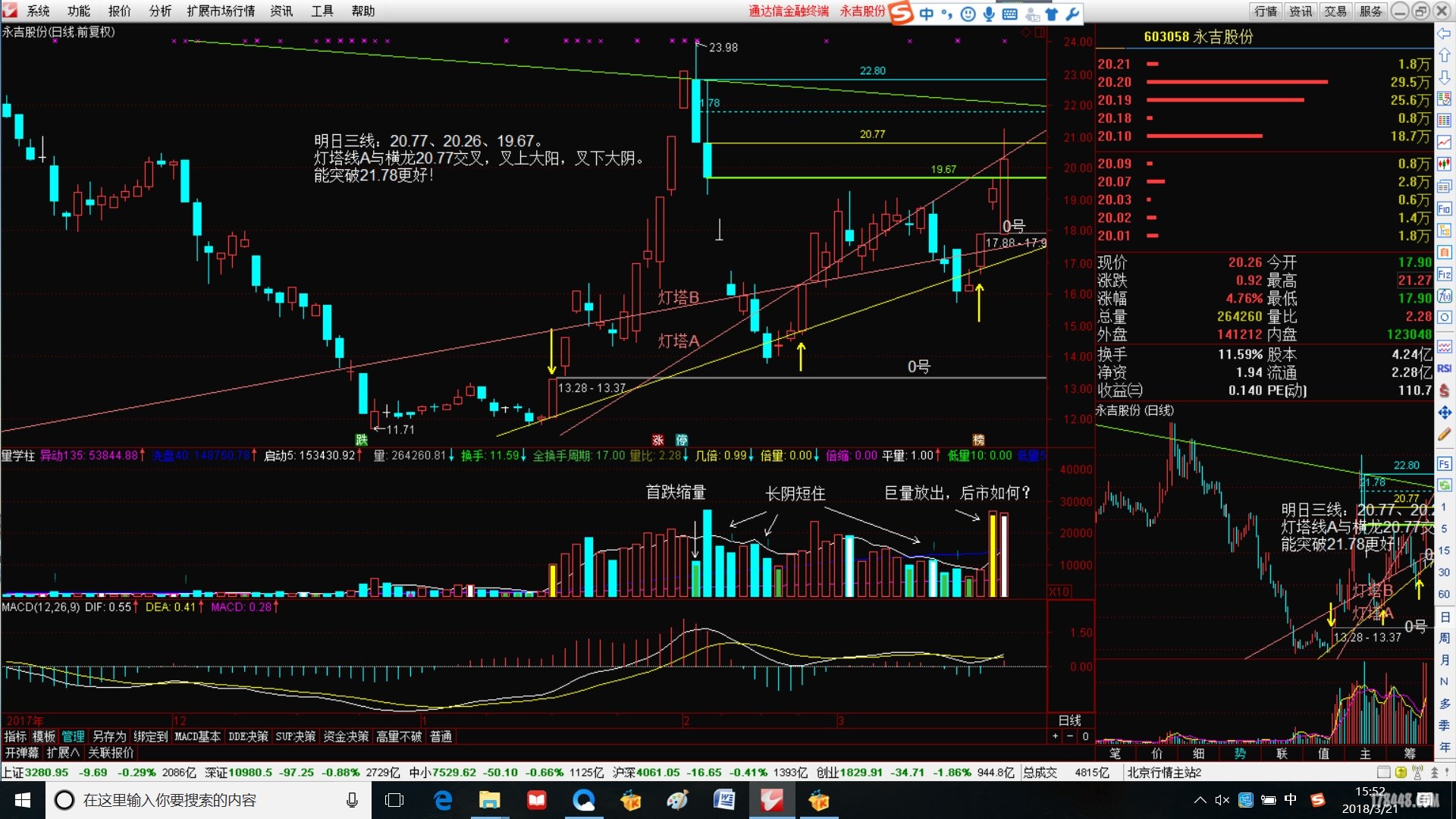Screen dimensions: 1456x819
Task: Select the 30-minute period in sidebar
Action: [1444, 573]
